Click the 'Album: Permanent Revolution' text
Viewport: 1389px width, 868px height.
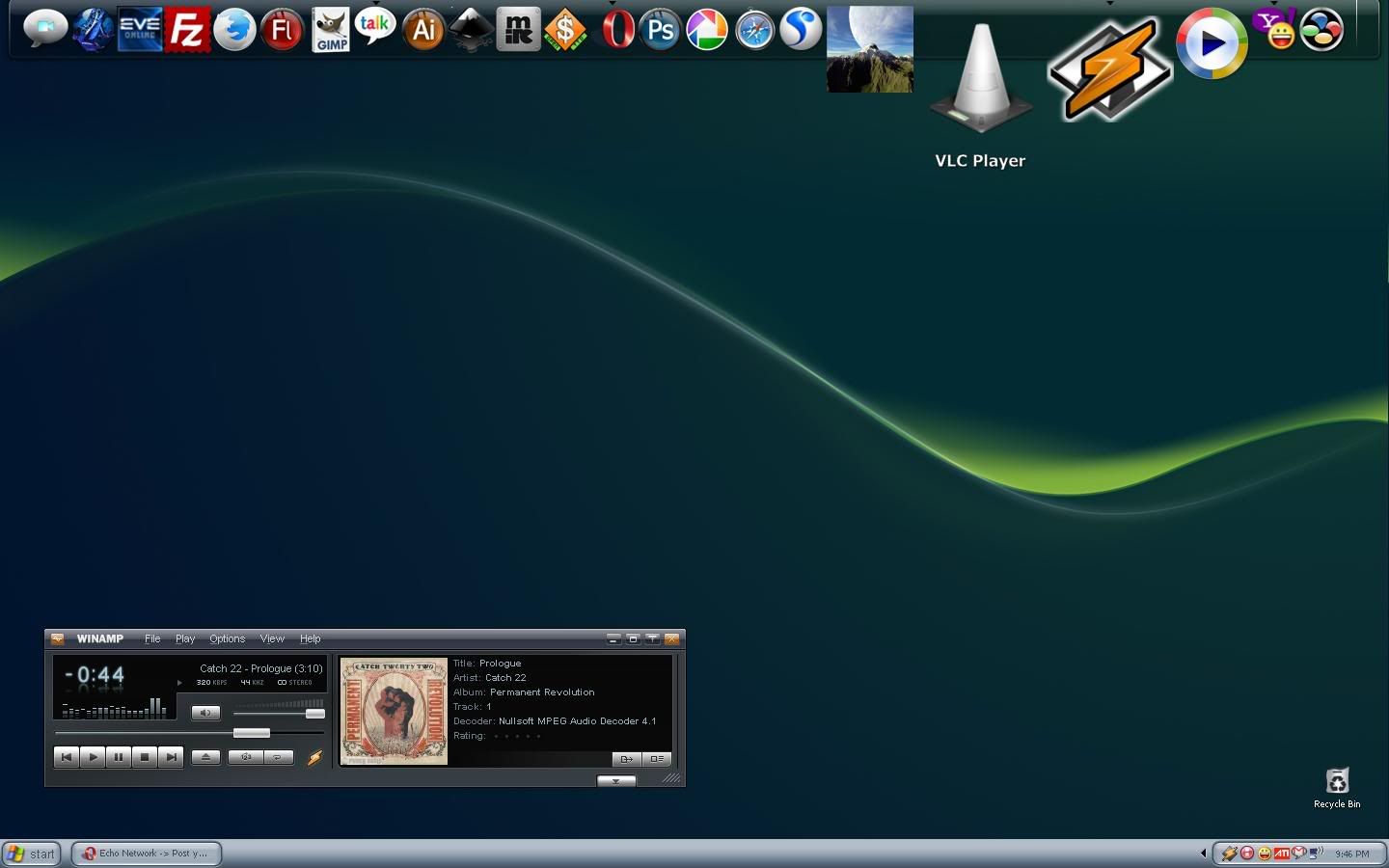(524, 692)
